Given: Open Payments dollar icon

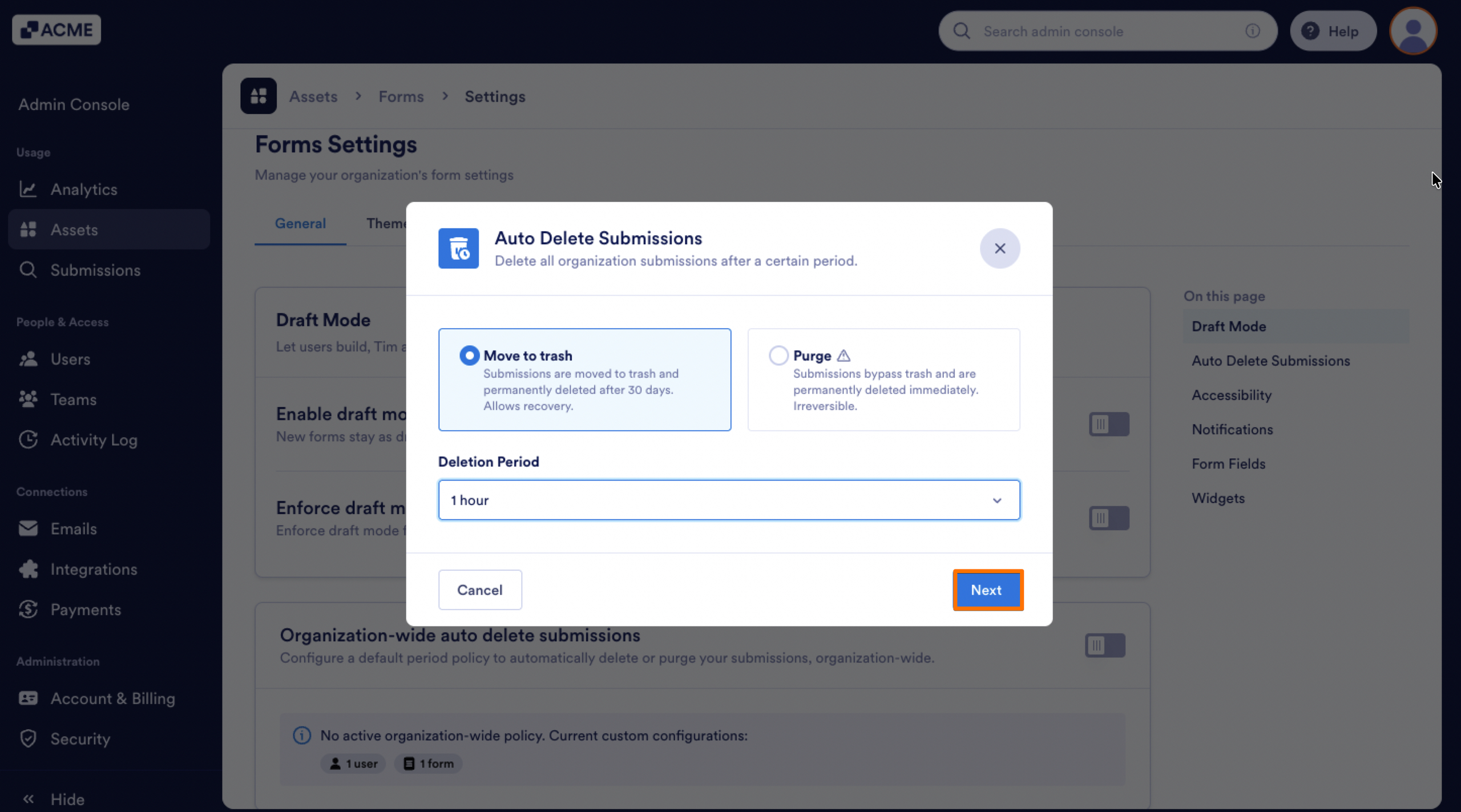Looking at the screenshot, I should click(x=28, y=609).
